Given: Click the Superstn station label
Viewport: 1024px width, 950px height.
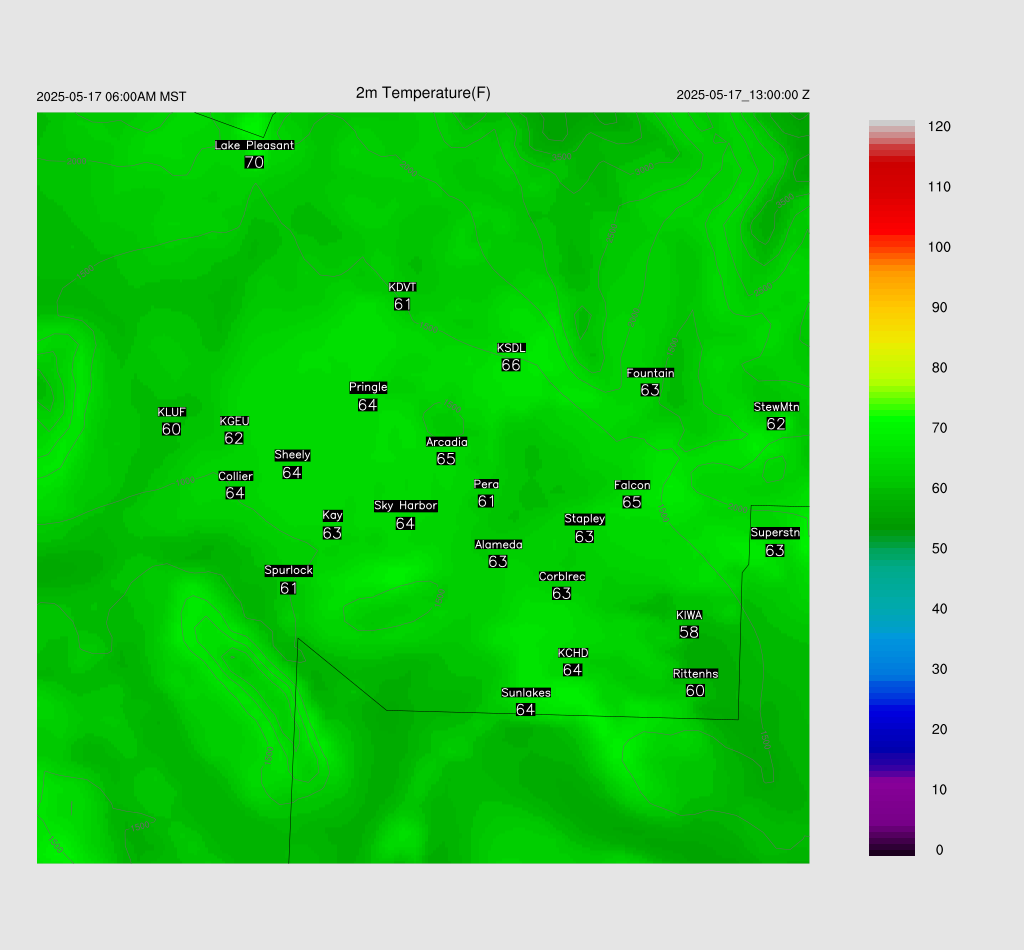Looking at the screenshot, I should click(775, 533).
